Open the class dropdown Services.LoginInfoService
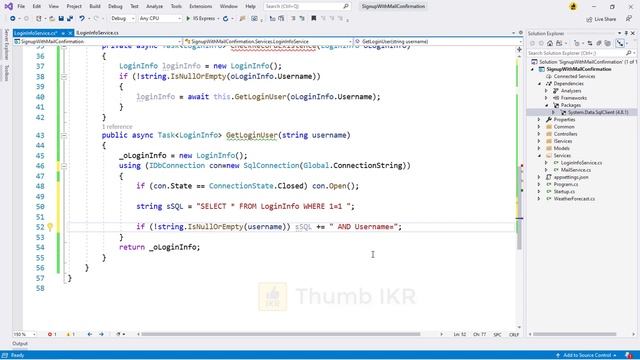640x360 pixels. 268,42
